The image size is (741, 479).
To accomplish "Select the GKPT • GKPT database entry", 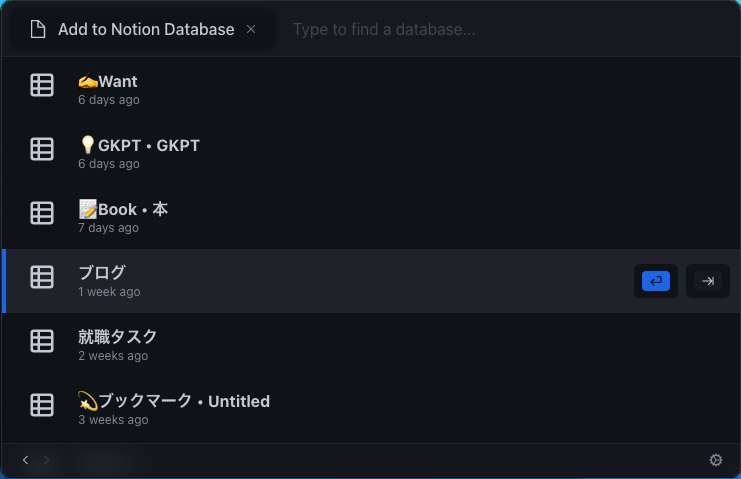I will coord(371,153).
